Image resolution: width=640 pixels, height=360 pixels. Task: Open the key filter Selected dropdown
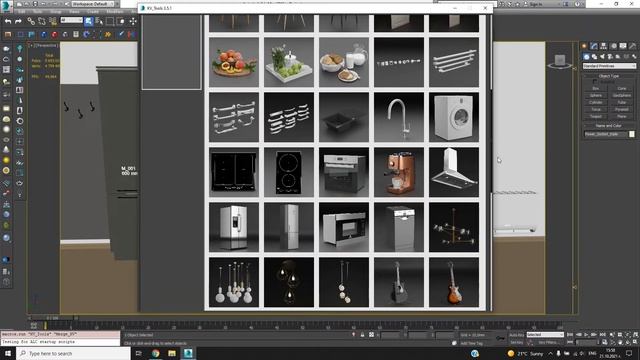pyautogui.click(x=545, y=335)
